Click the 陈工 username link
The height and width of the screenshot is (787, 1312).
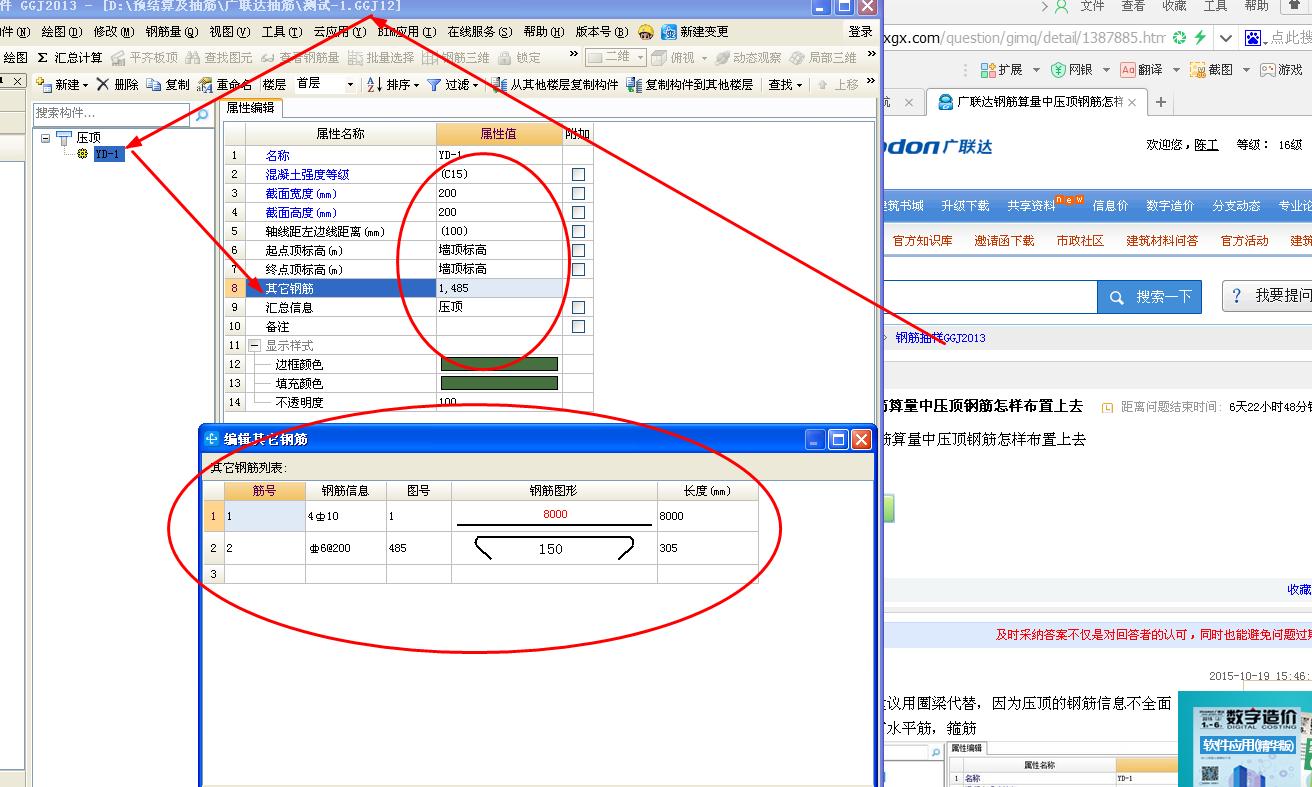pyautogui.click(x=1206, y=145)
